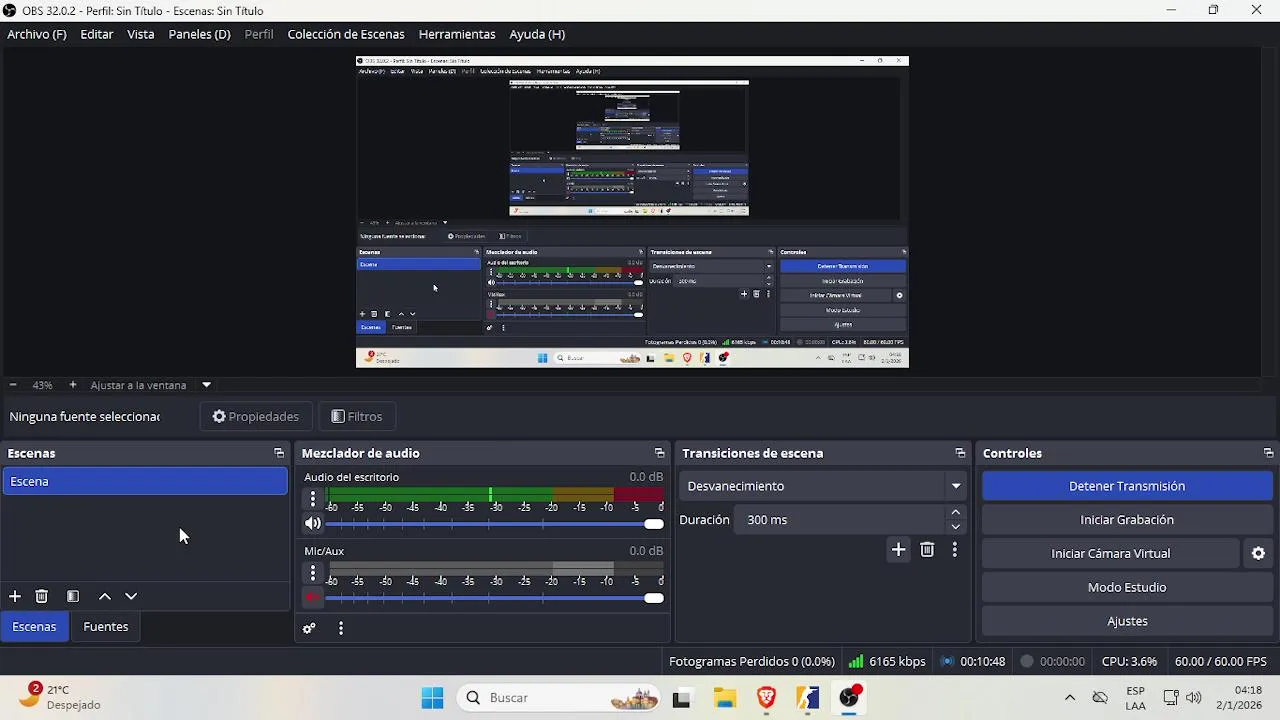Screen dimensions: 1280x720
Task: Expand the Desvanecimiento transition dropdown
Action: [x=956, y=486]
